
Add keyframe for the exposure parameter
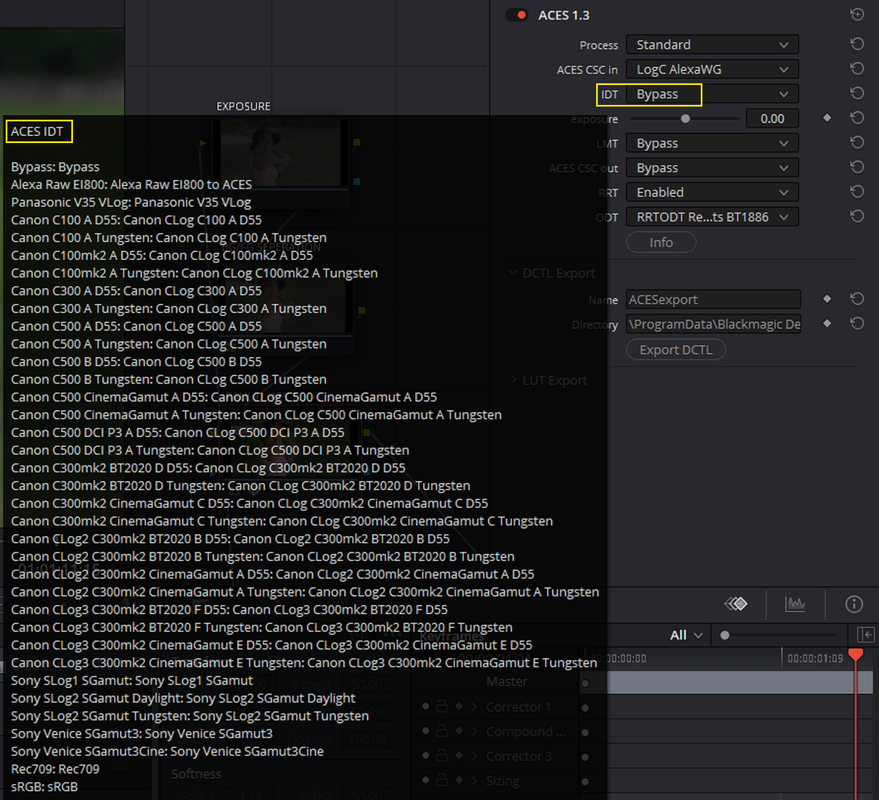(x=827, y=118)
